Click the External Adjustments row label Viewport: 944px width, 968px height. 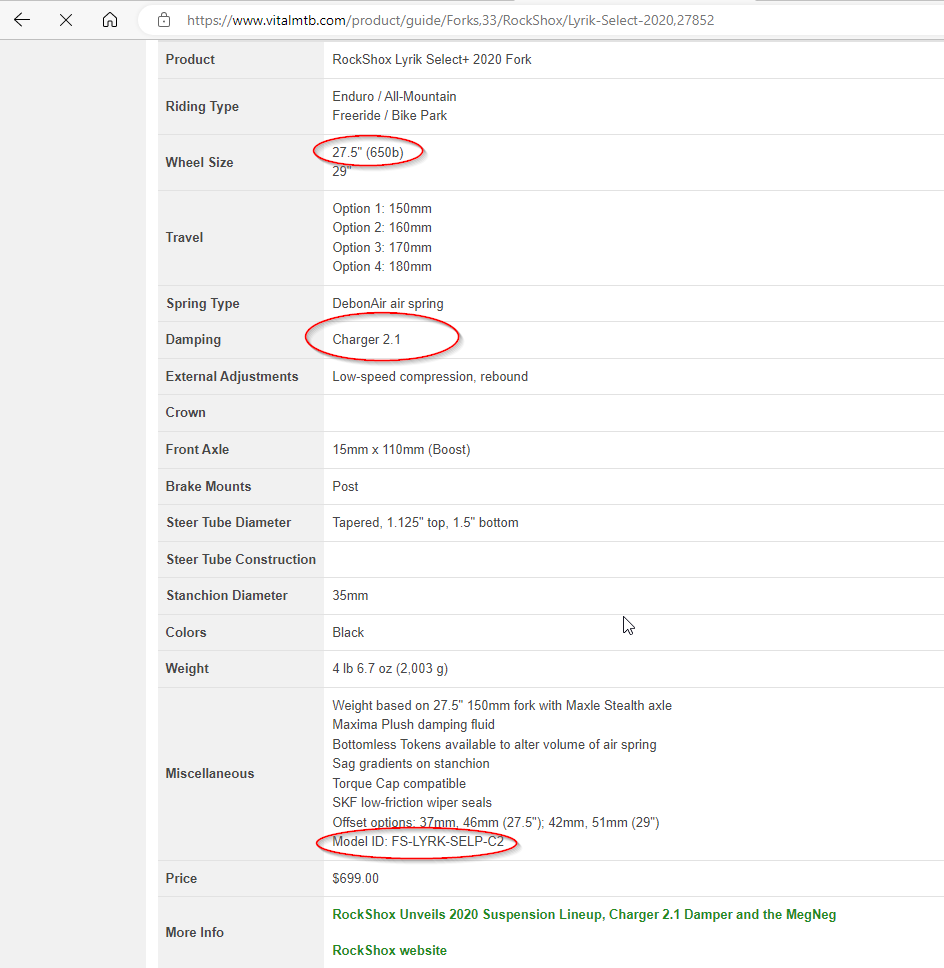232,377
